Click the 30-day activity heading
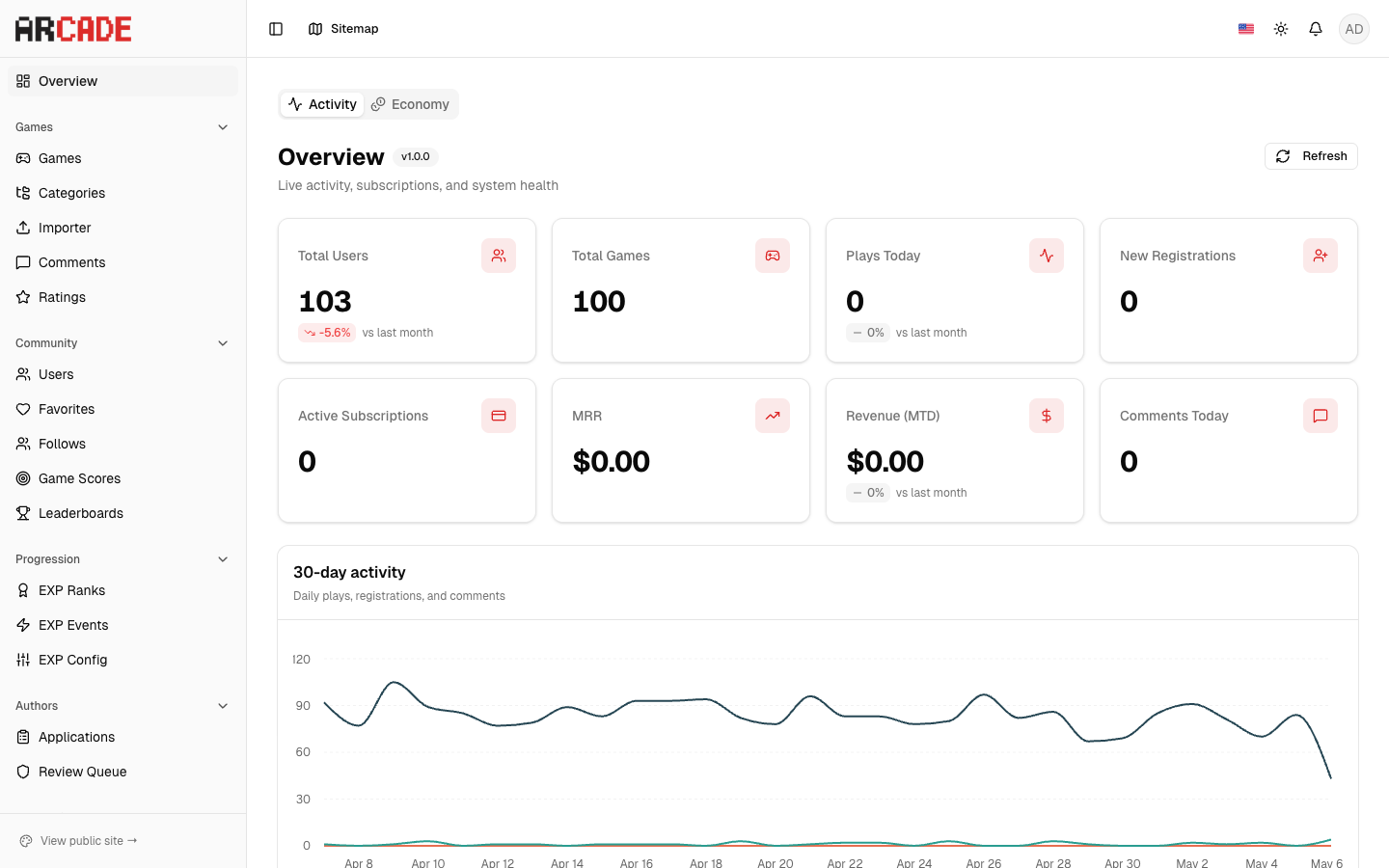The width and height of the screenshot is (1389, 868). click(349, 572)
